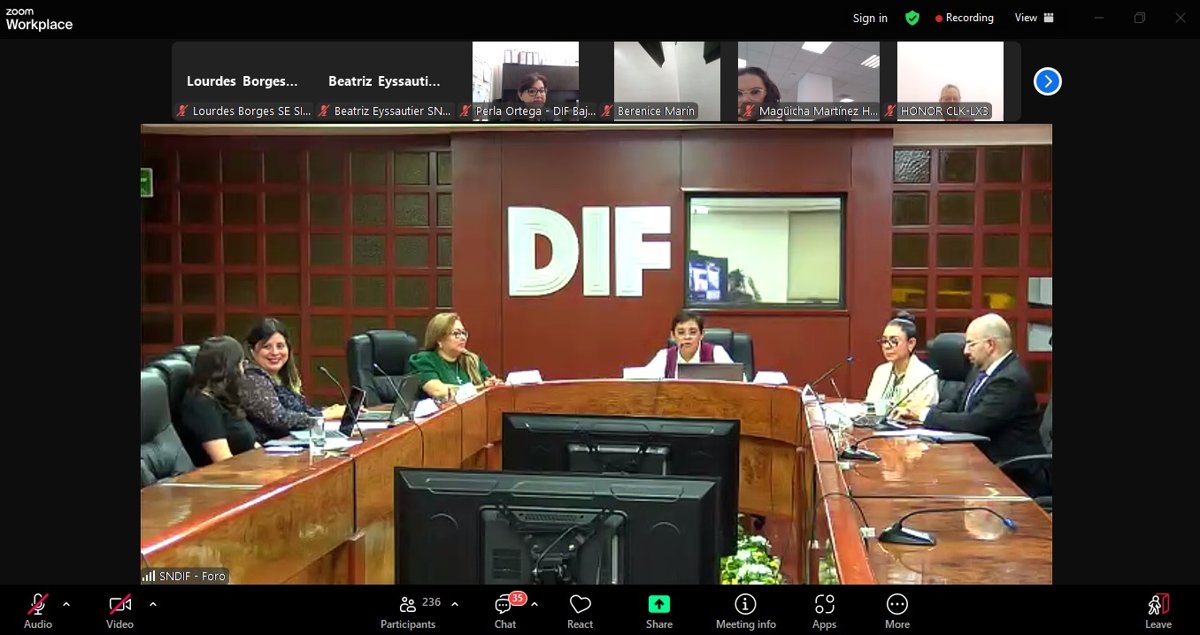Open the View layout menu

pyautogui.click(x=1035, y=18)
